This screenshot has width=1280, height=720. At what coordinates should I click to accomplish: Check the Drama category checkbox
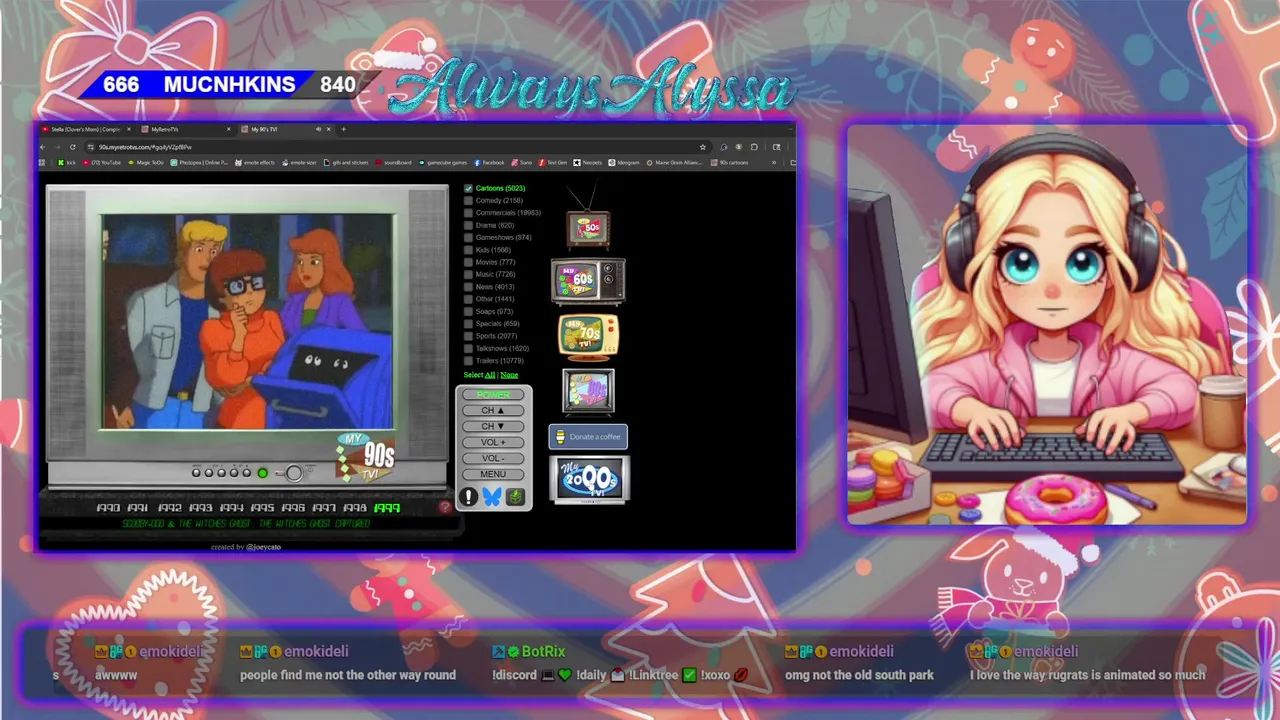468,225
